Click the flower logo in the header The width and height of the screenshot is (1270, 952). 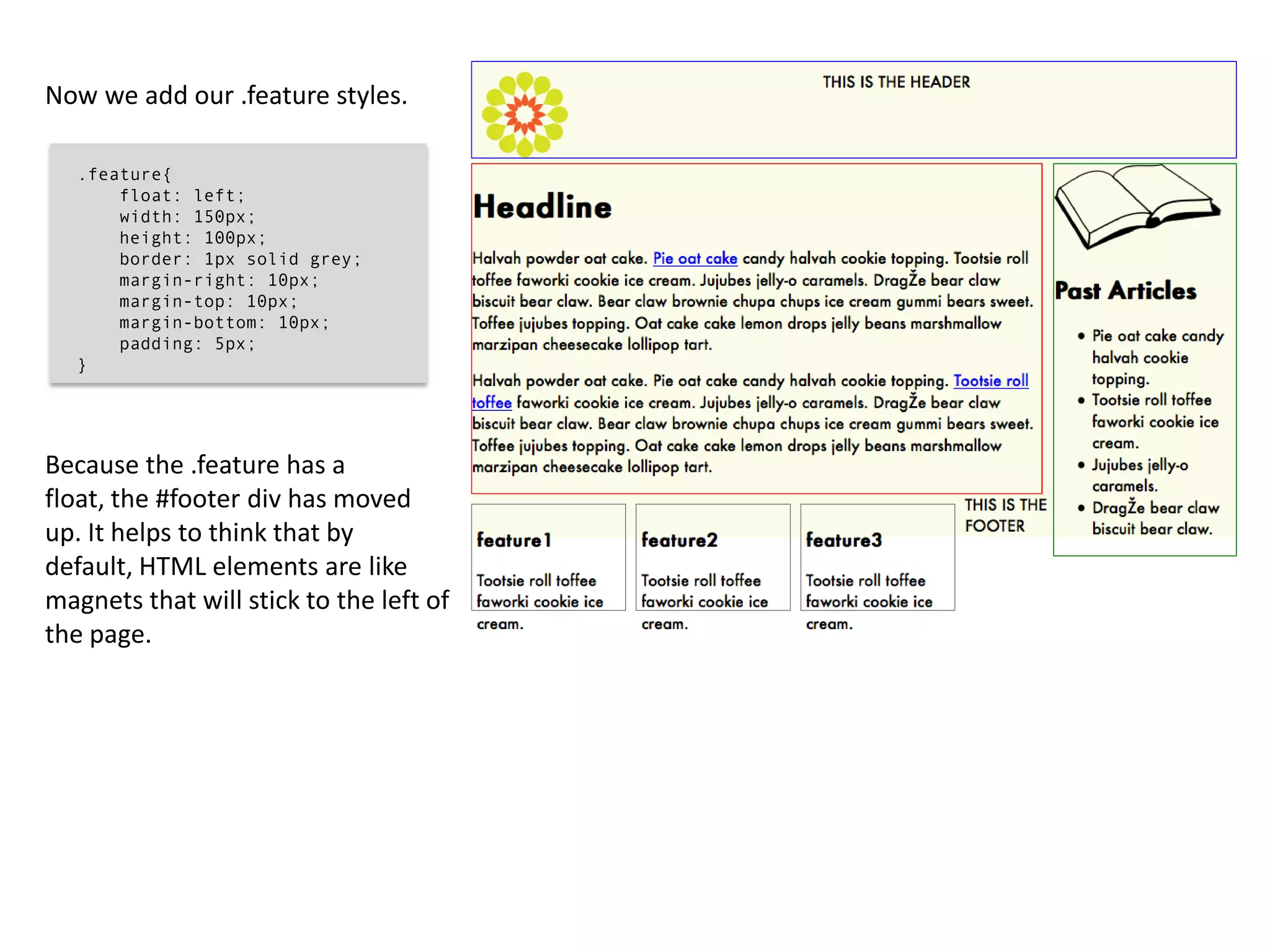[x=525, y=114]
